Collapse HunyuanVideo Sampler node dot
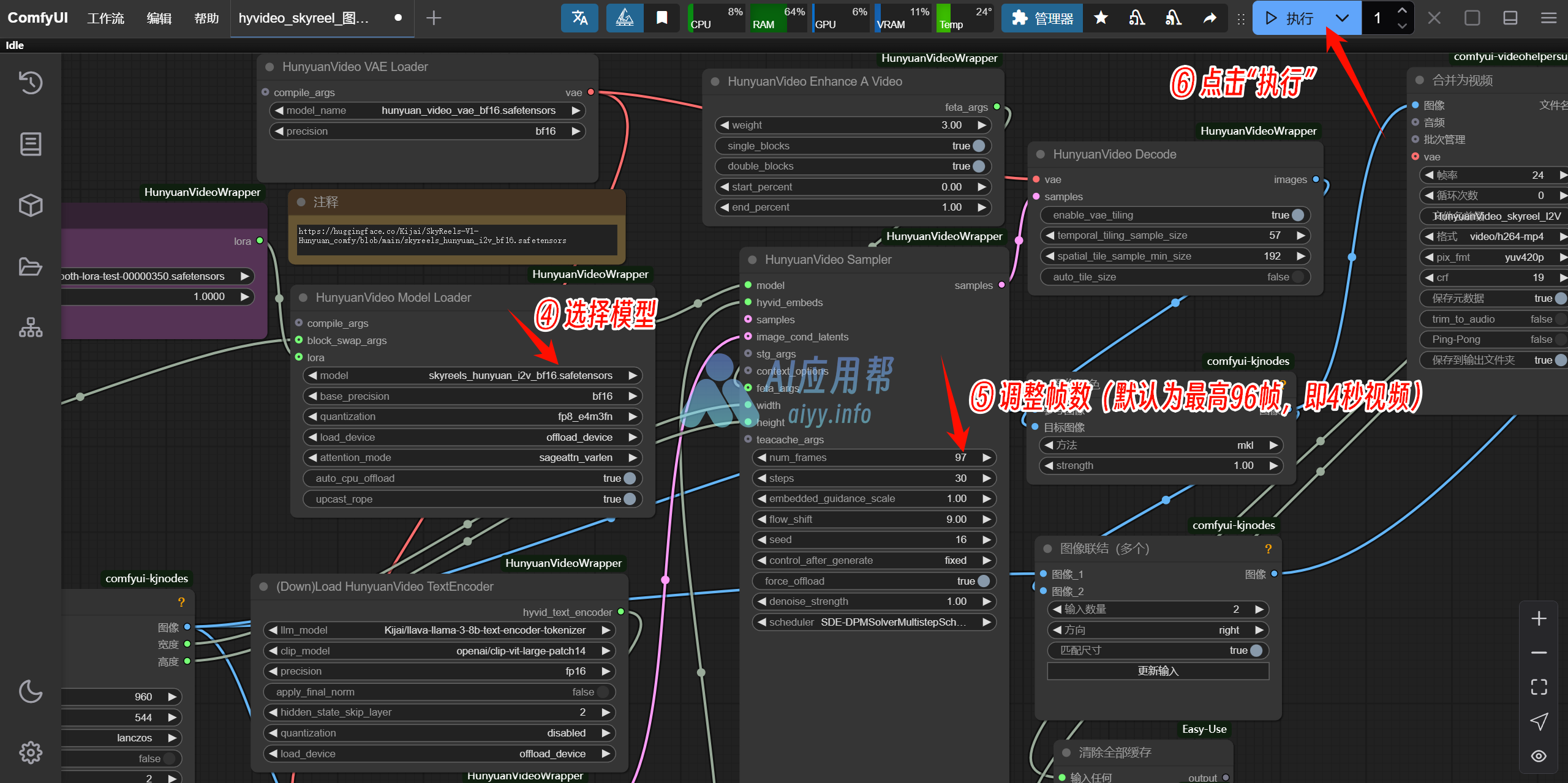The height and width of the screenshot is (783, 1568). click(752, 260)
